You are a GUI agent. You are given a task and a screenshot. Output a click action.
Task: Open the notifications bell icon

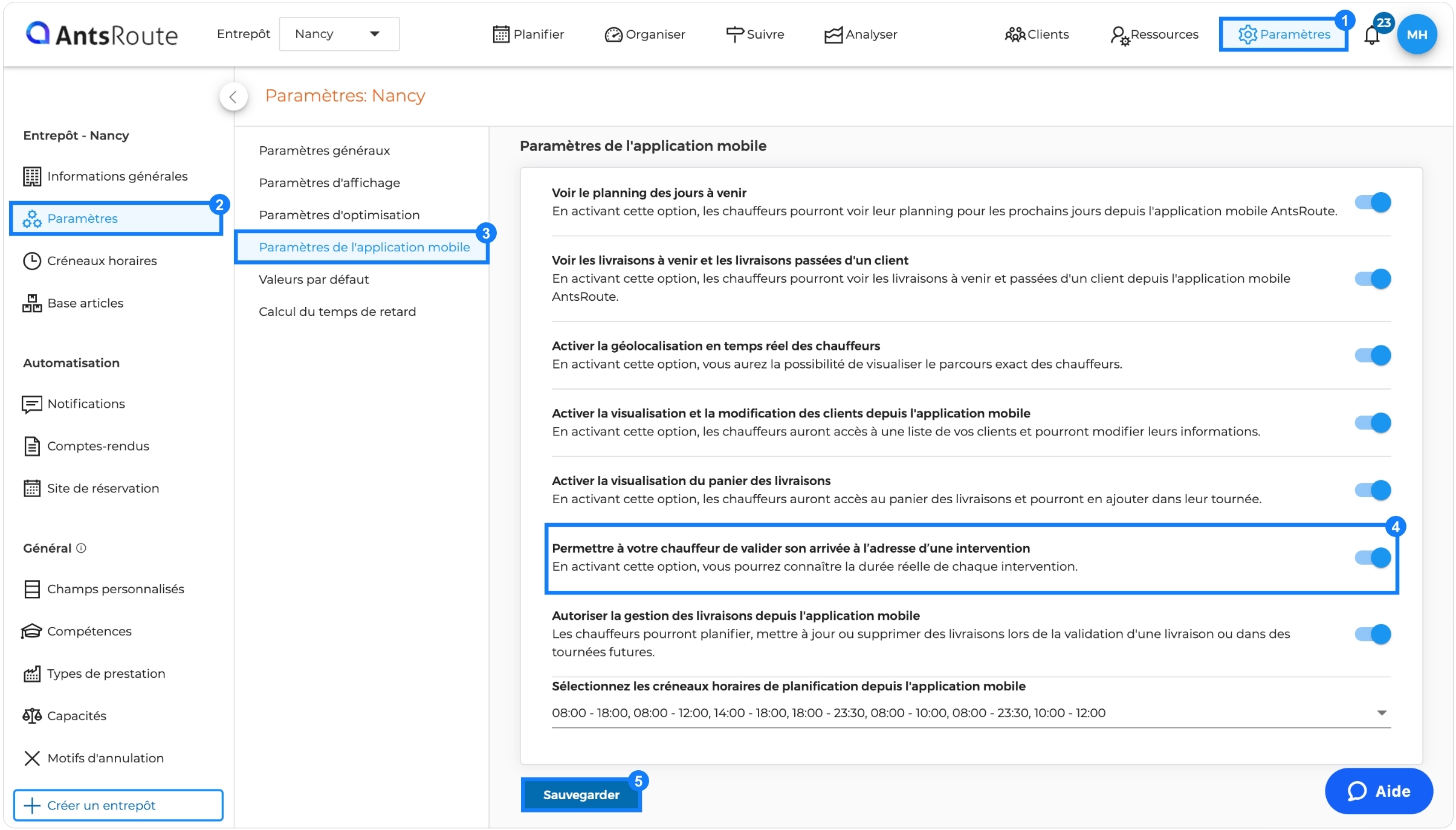(x=1371, y=35)
